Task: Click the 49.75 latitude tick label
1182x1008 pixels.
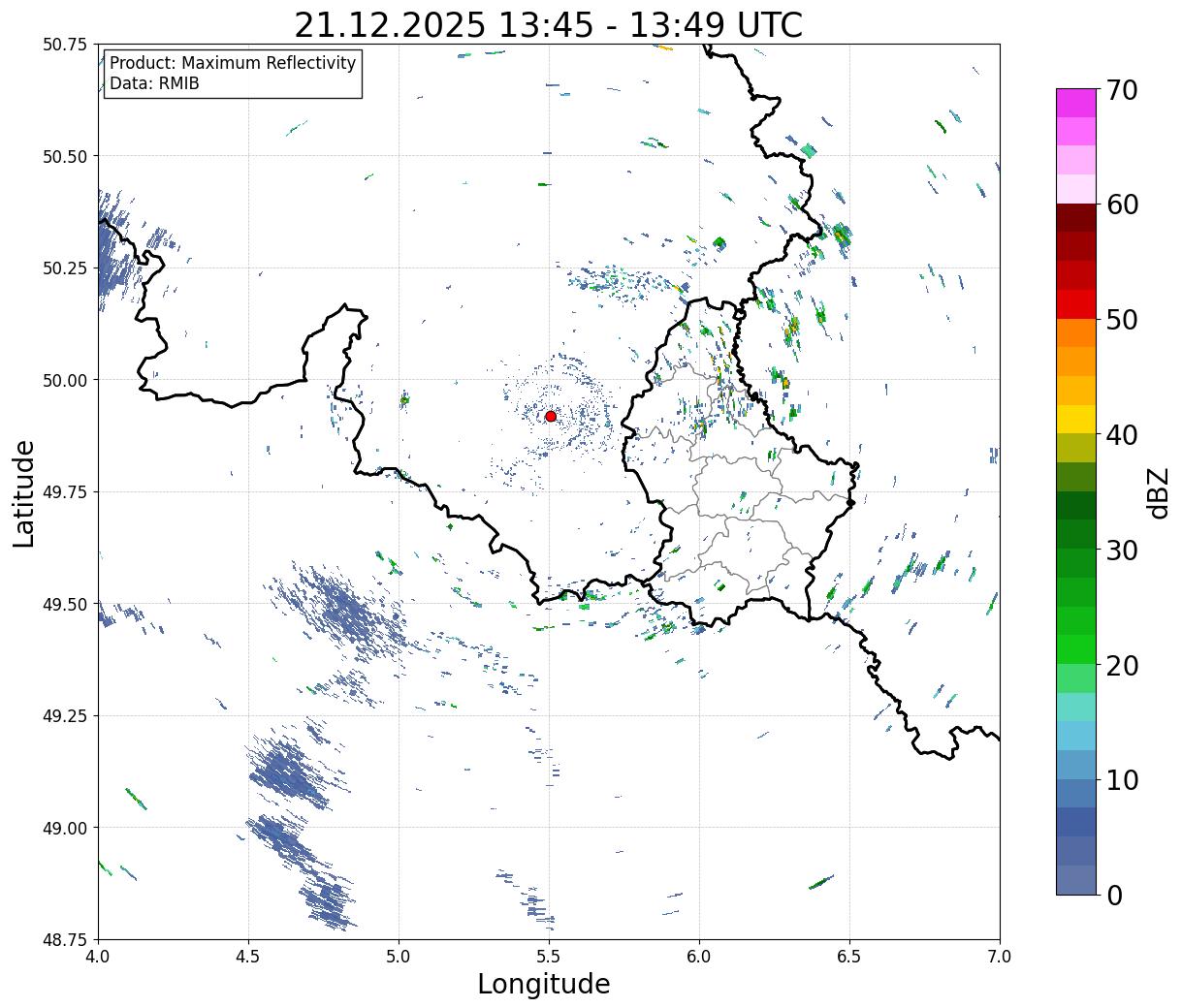Action: click(x=65, y=492)
